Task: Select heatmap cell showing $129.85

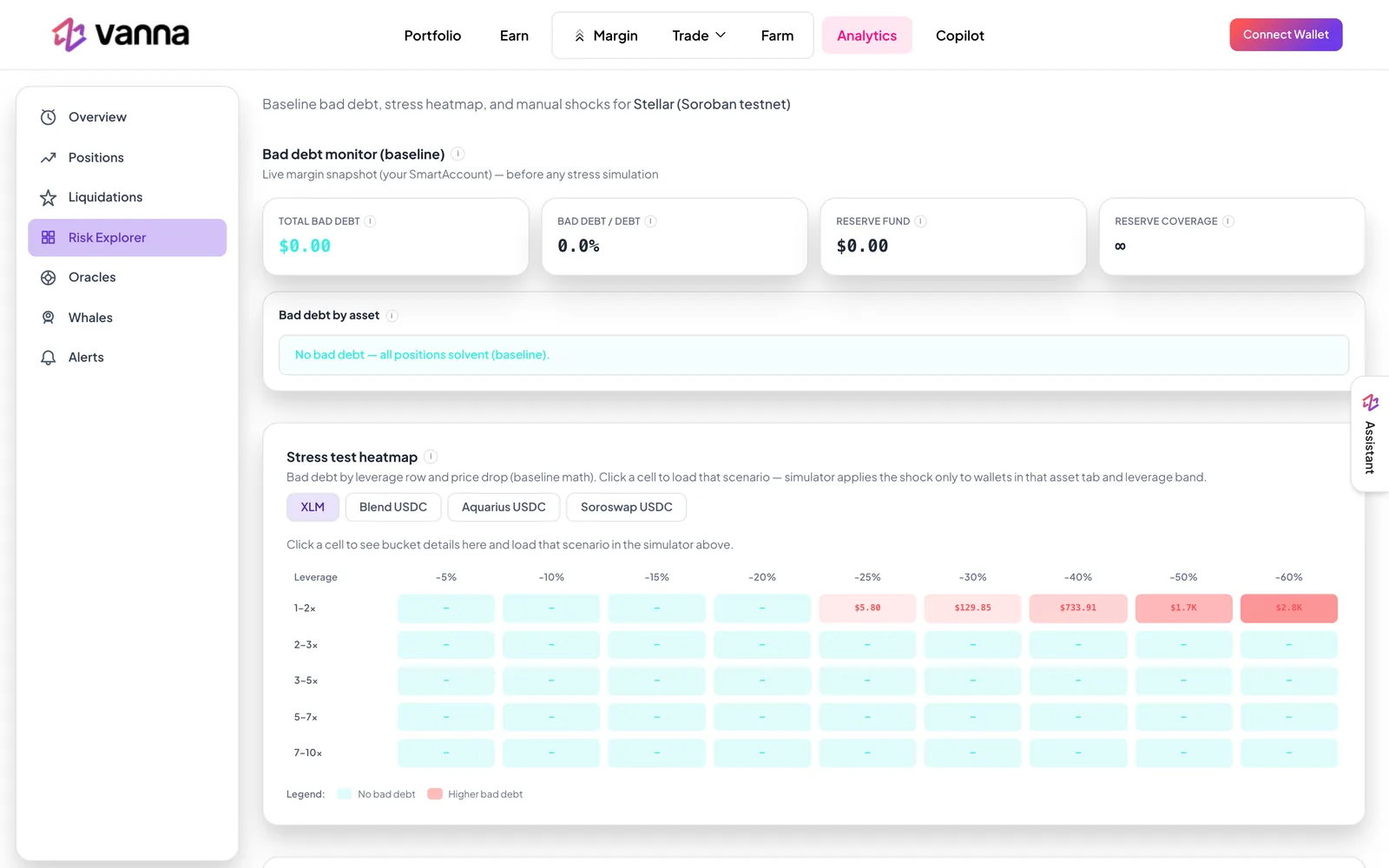Action: coord(972,608)
